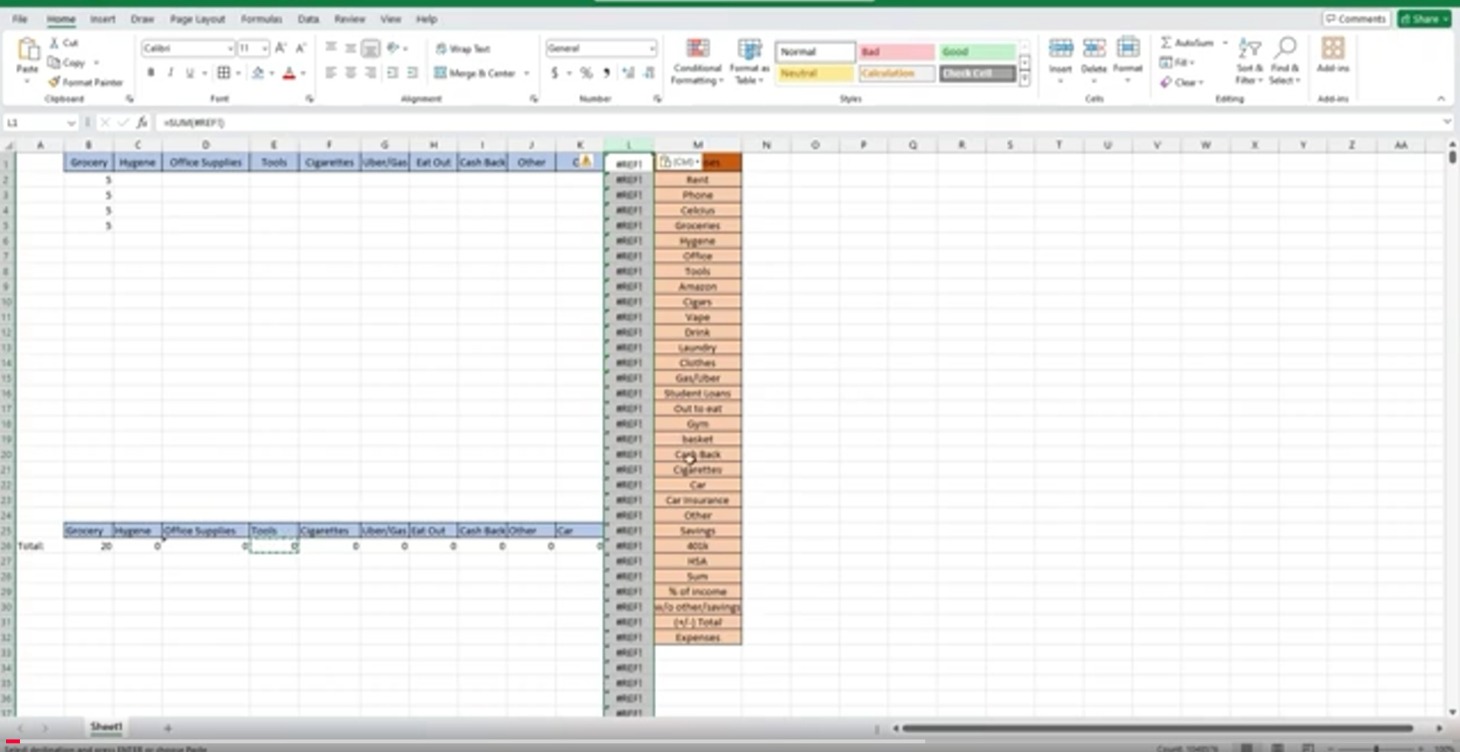Image resolution: width=1460 pixels, height=752 pixels.
Task: Activate the Format Painter brush
Action: pos(54,82)
